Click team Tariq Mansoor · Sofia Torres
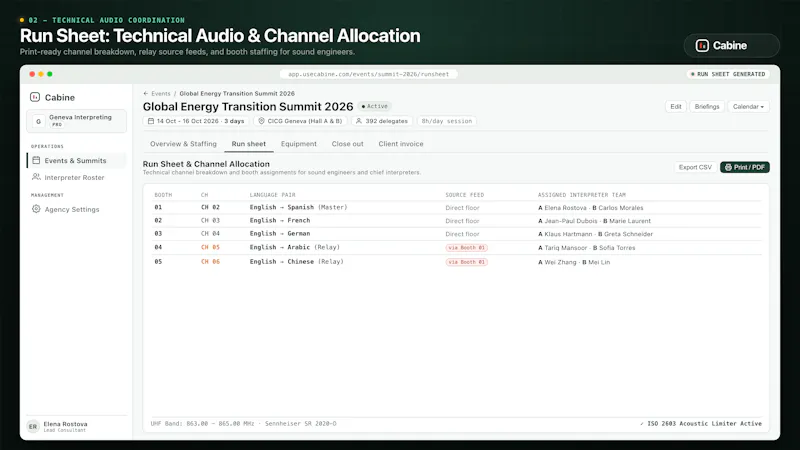 [587, 248]
